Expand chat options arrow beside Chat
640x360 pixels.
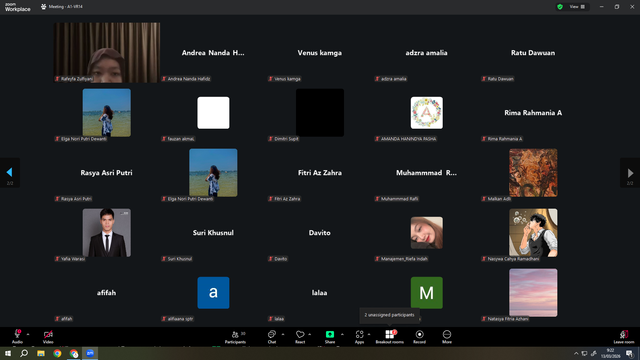[x=283, y=334]
